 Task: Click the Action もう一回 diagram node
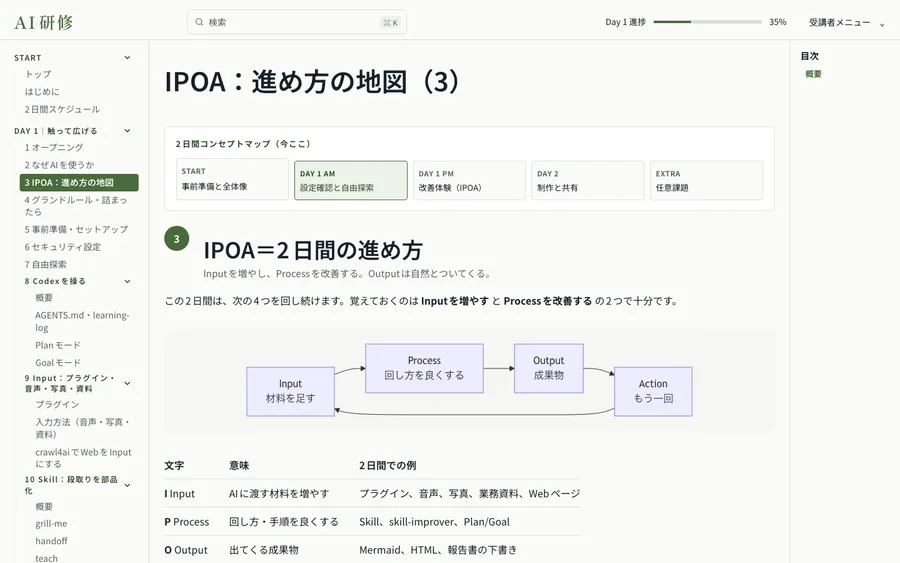point(653,391)
